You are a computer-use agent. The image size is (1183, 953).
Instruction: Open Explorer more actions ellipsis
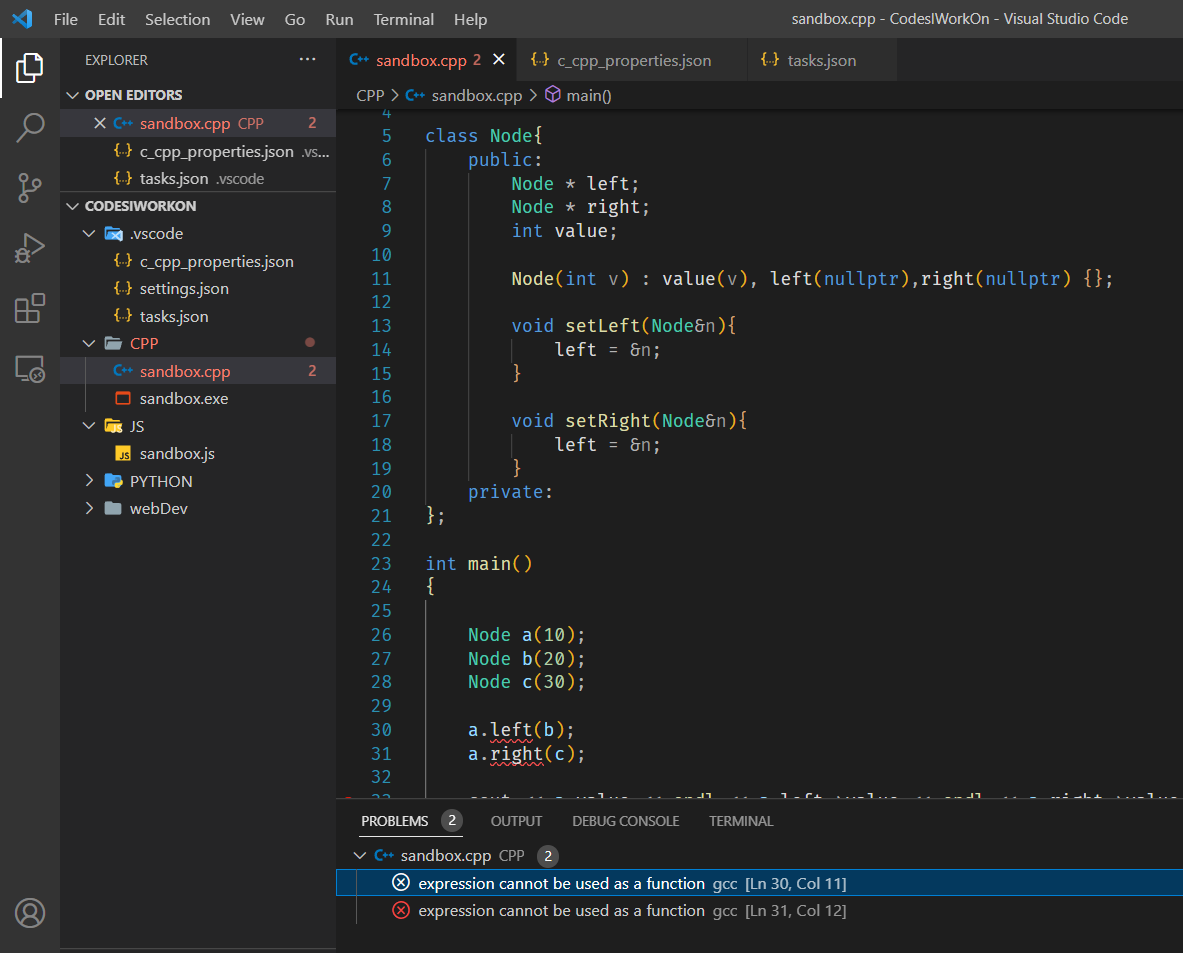(307, 60)
